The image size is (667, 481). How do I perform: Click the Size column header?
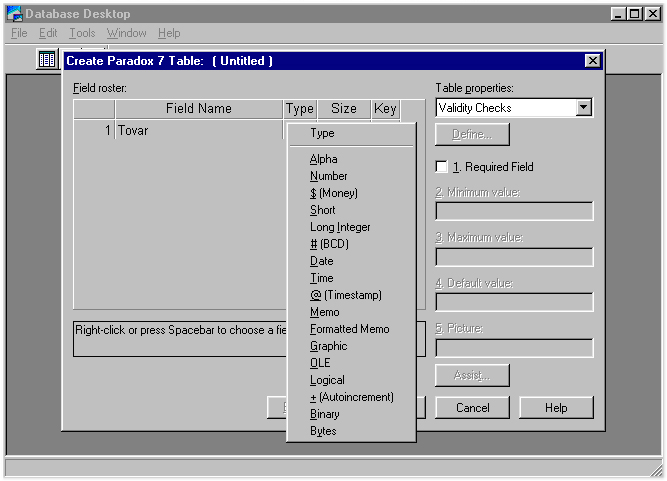point(344,109)
